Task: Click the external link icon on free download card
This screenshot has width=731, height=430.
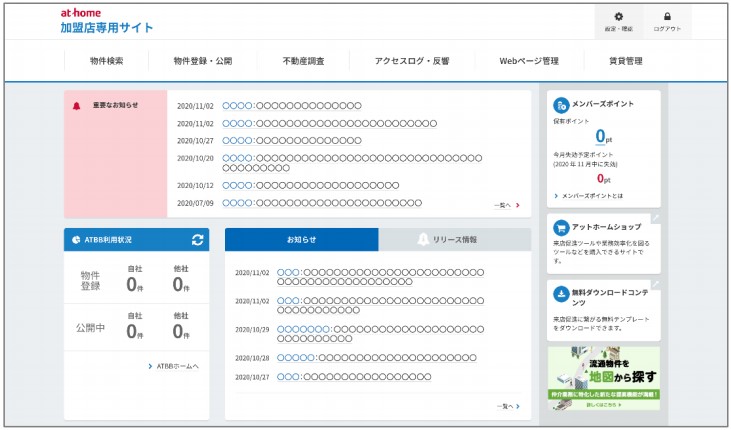Action: [655, 284]
